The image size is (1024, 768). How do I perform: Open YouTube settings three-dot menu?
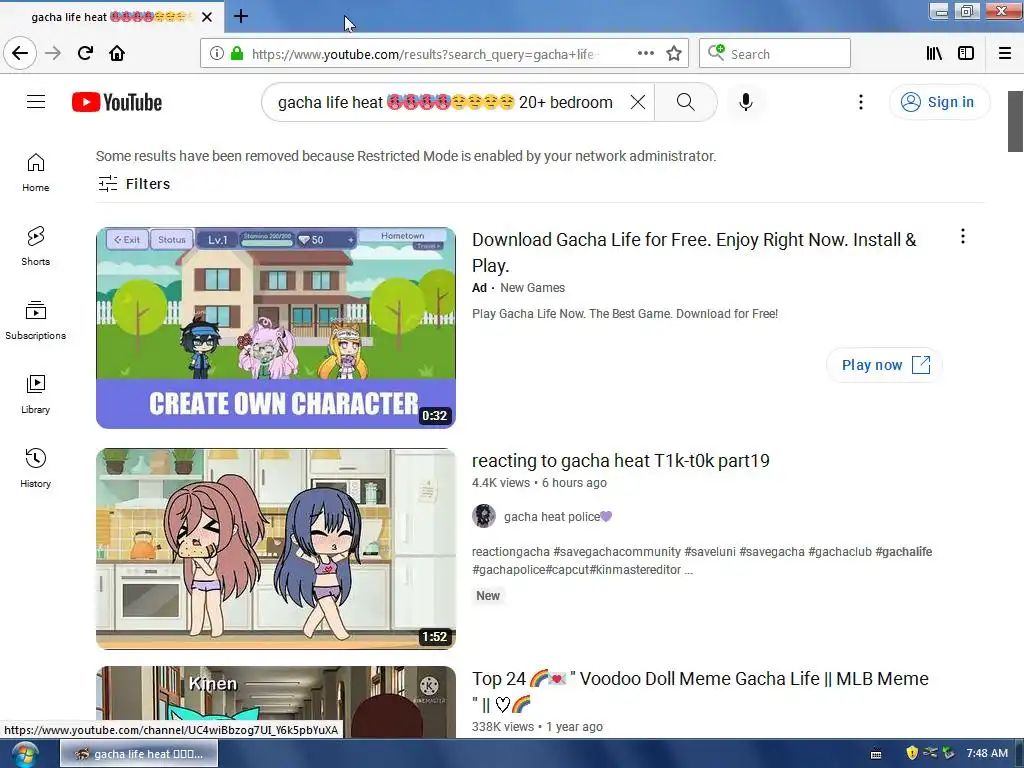tap(861, 102)
